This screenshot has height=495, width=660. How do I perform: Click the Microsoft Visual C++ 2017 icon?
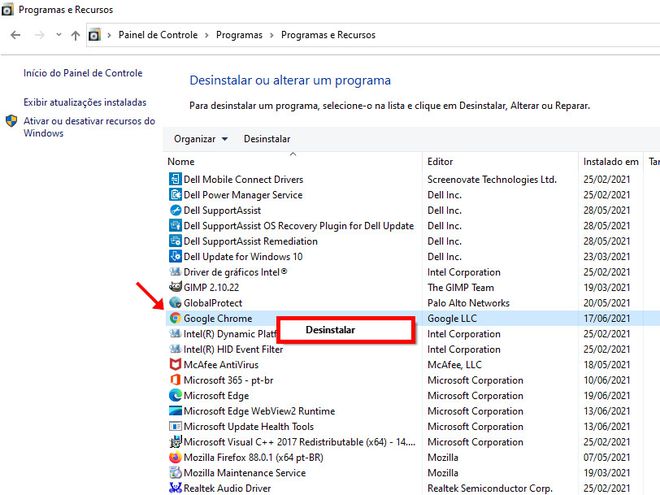175,442
